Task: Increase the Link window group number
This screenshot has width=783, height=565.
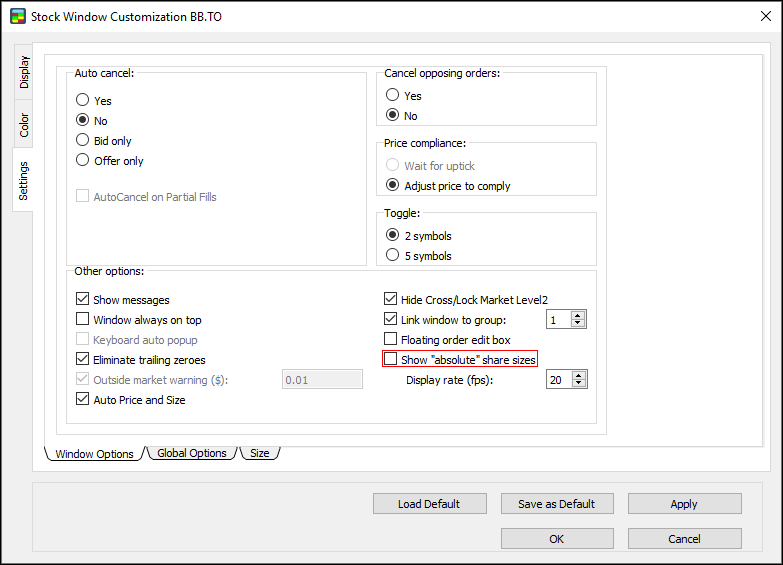Action: click(579, 315)
